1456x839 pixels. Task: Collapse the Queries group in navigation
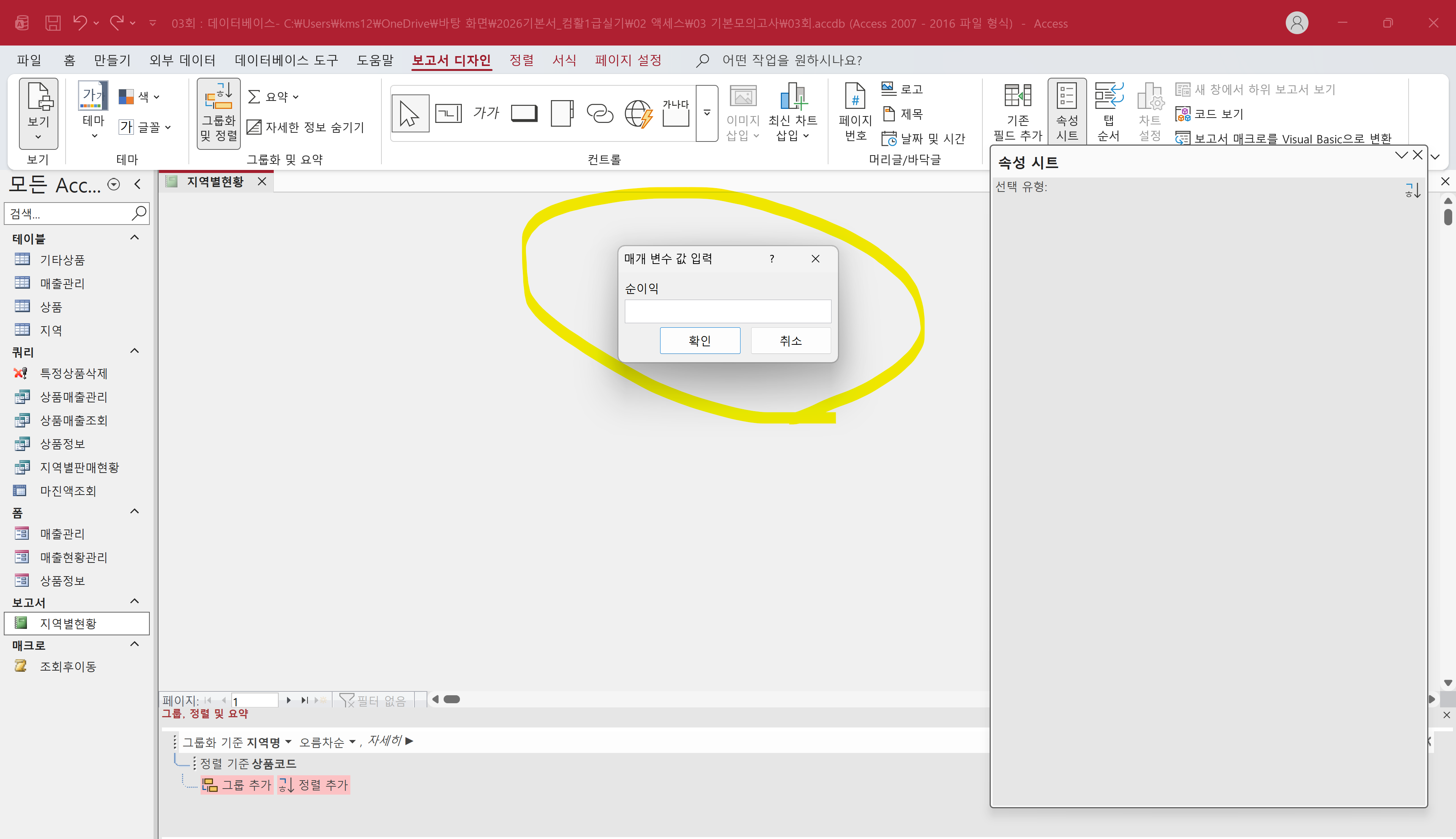135,351
